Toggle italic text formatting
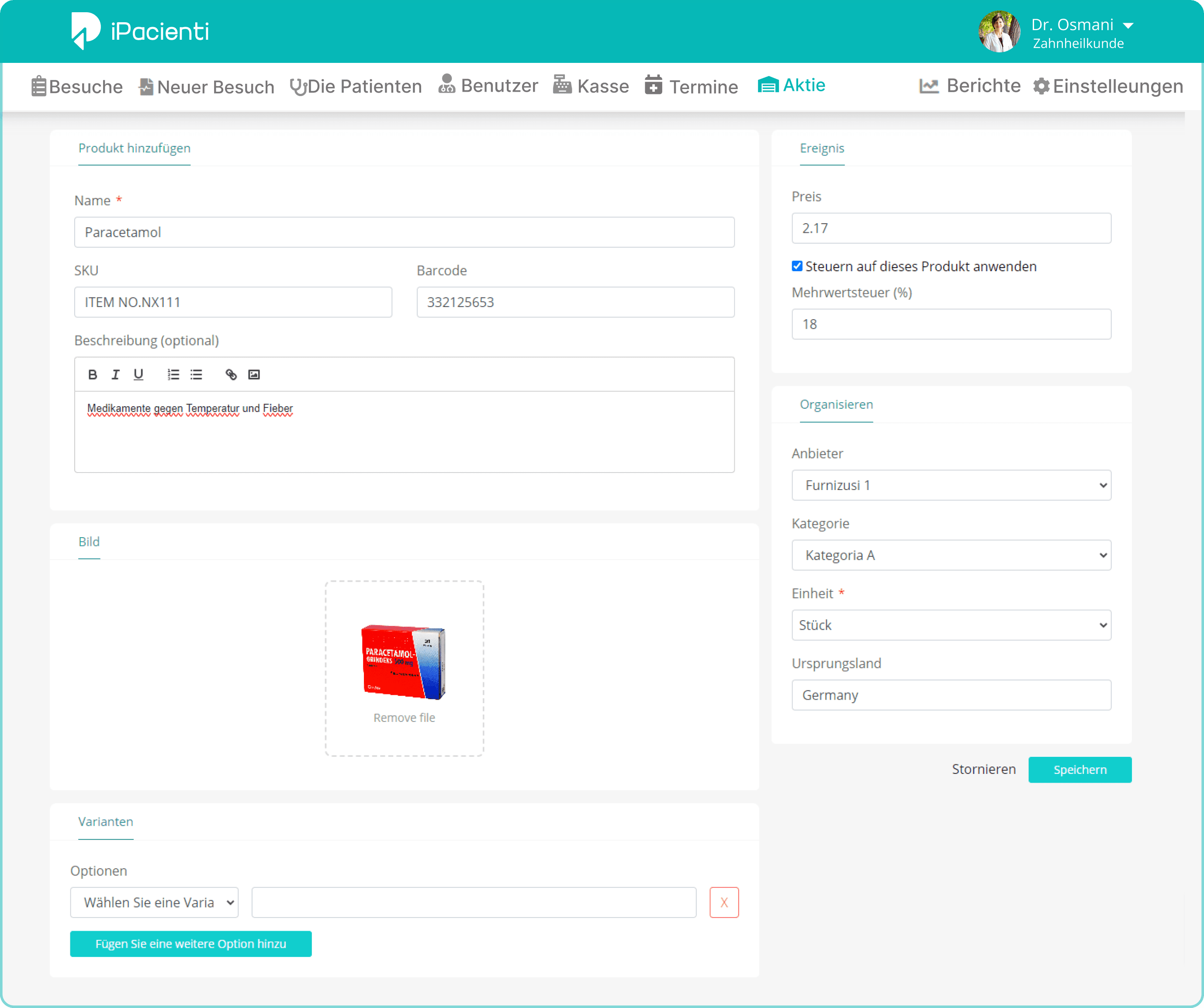Viewport: 1204px width, 1008px height. tap(115, 375)
